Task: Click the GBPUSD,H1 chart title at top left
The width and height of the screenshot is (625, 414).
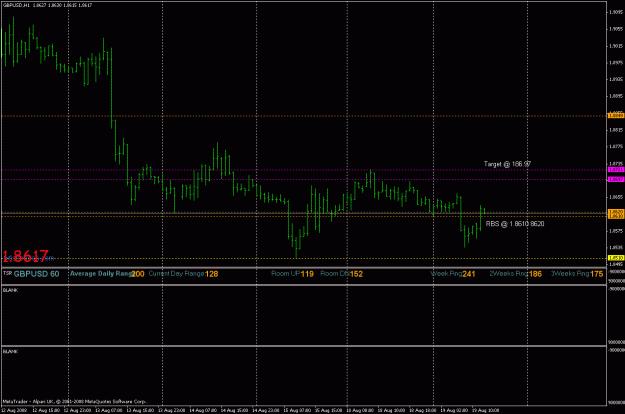Action: click(47, 5)
